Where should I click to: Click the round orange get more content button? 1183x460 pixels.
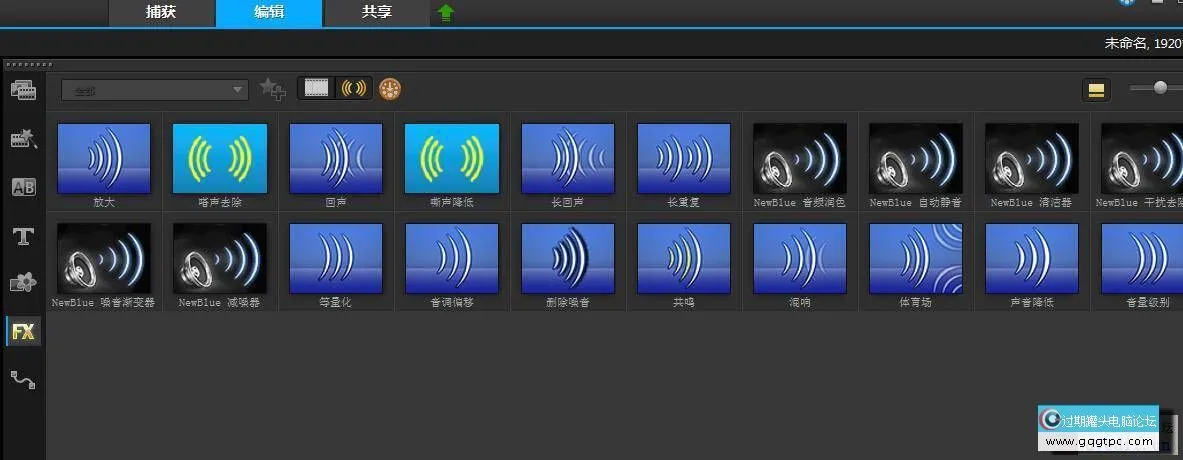(x=391, y=89)
